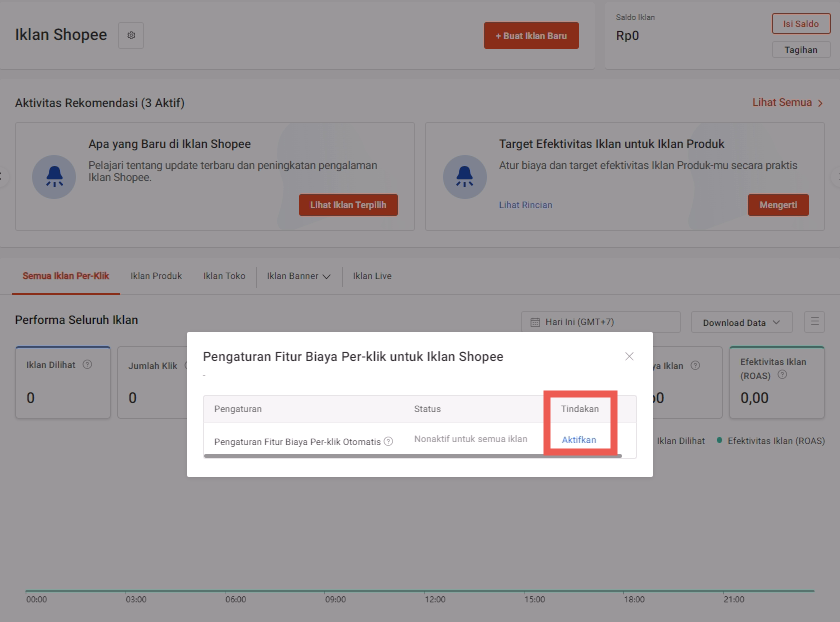Open the Tagihan button
The image size is (840, 622).
(800, 50)
